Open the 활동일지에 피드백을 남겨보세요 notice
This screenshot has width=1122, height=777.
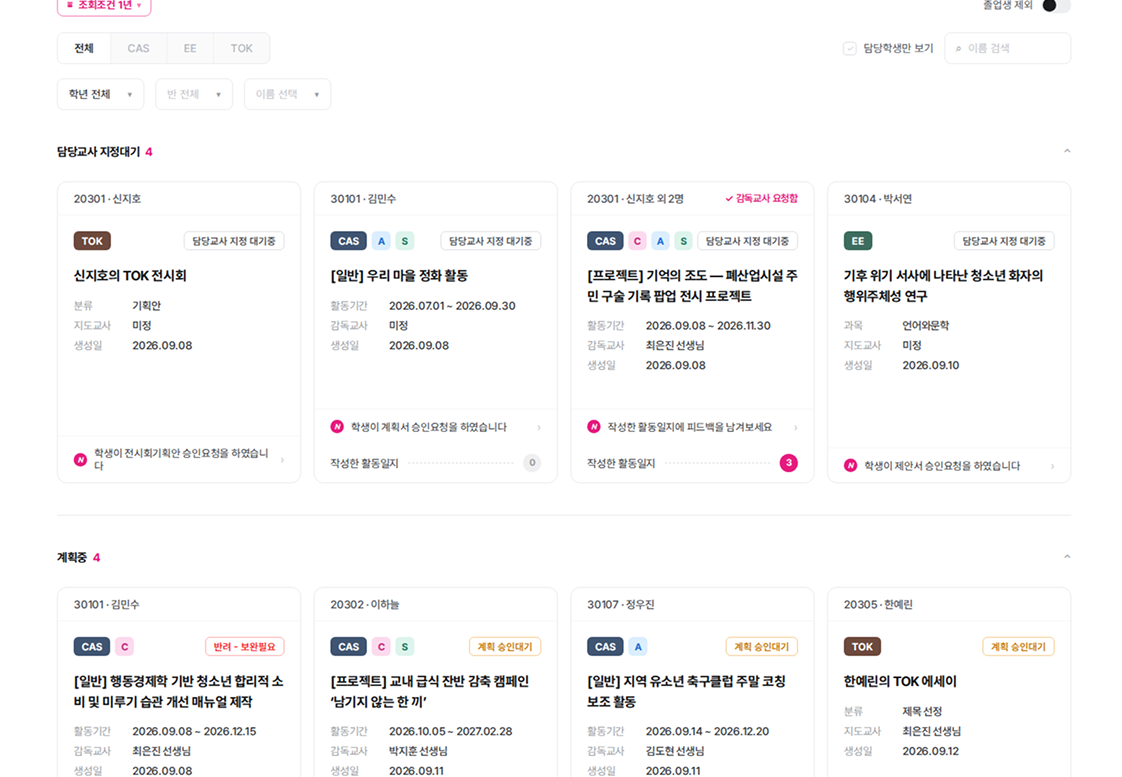pos(693,427)
